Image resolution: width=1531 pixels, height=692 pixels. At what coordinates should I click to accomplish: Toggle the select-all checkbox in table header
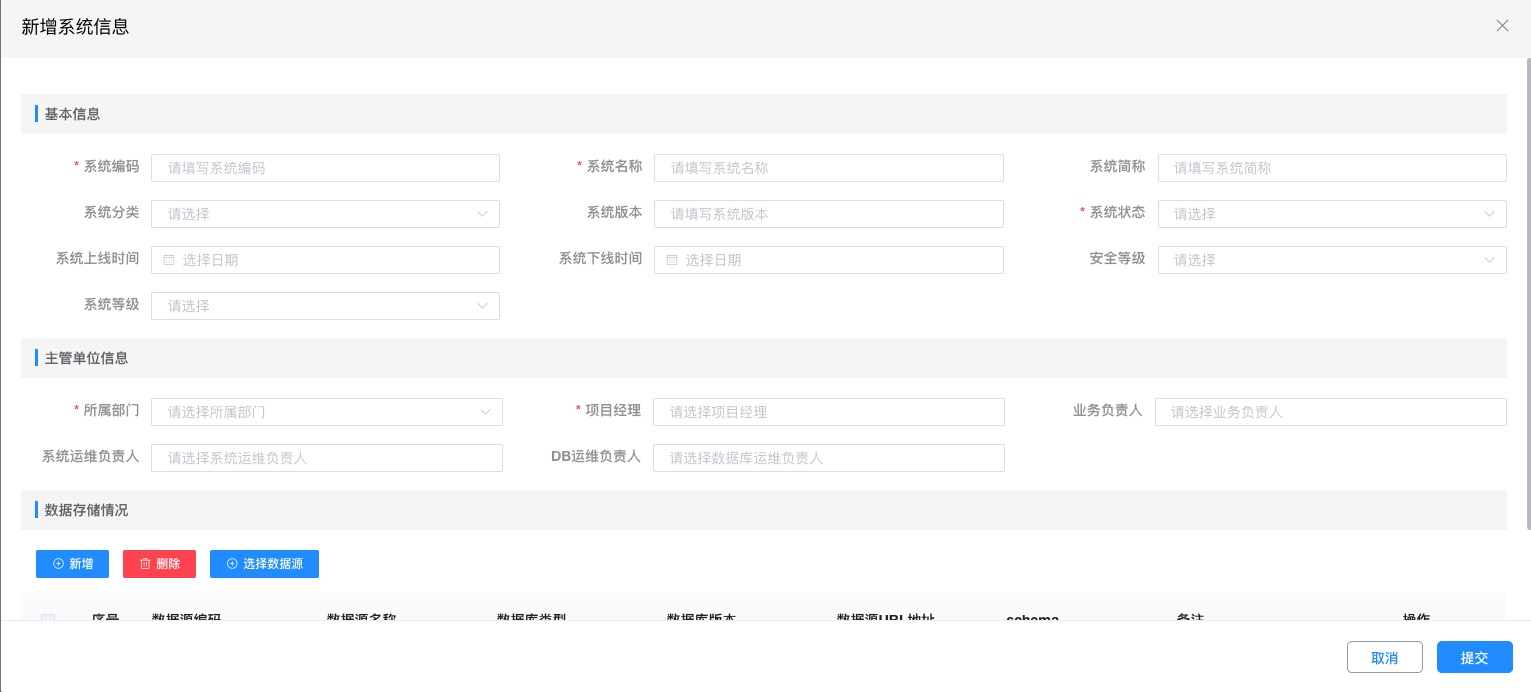(48, 617)
